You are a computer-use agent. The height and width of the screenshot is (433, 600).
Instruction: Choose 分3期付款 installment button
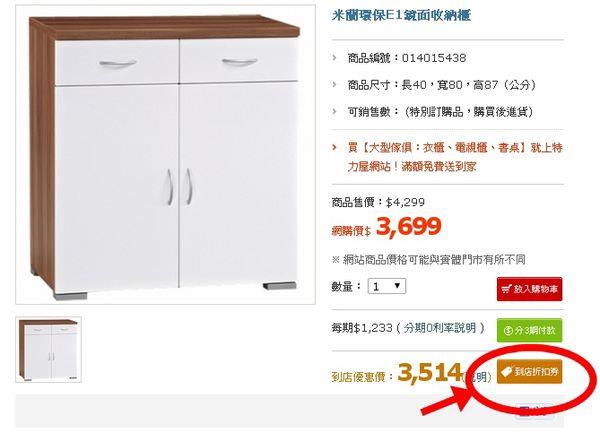tap(530, 330)
